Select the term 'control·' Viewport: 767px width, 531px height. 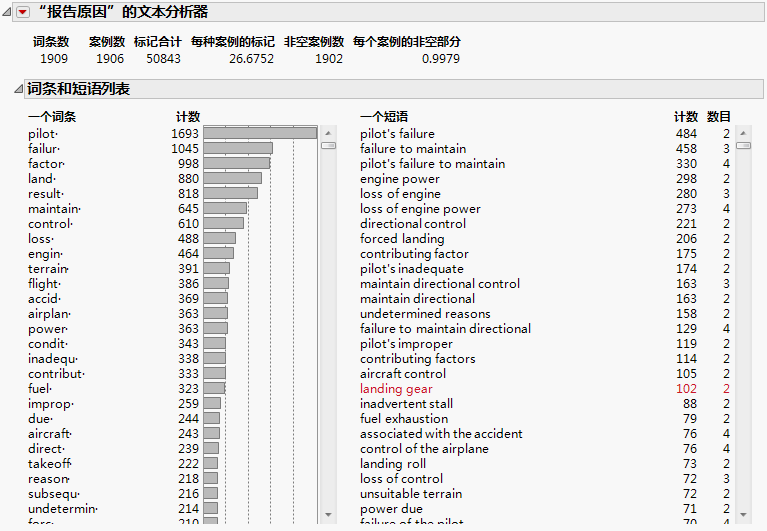pyautogui.click(x=50, y=224)
